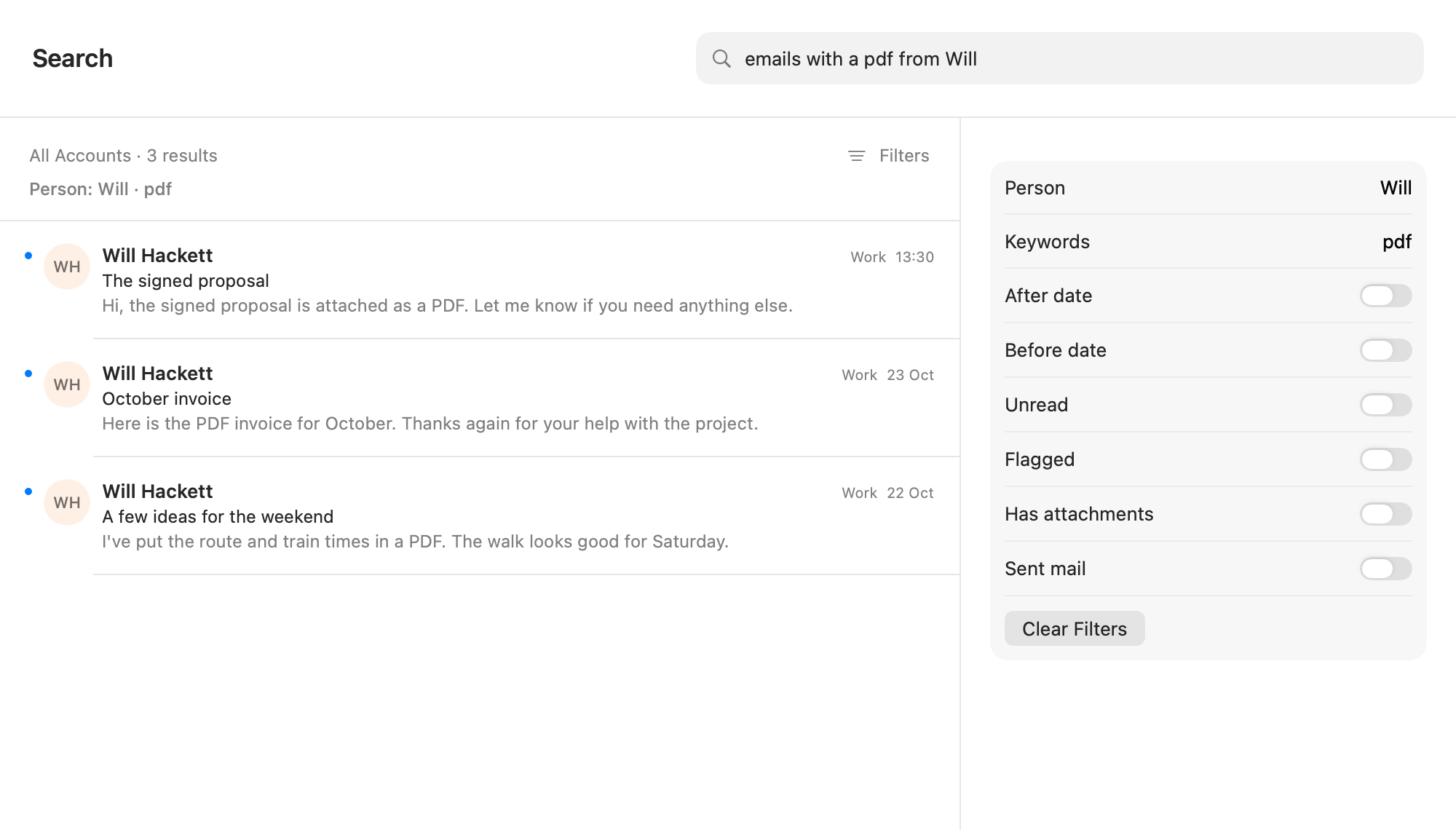Click the Clear Filters button
The height and width of the screenshot is (830, 1456).
click(1075, 628)
